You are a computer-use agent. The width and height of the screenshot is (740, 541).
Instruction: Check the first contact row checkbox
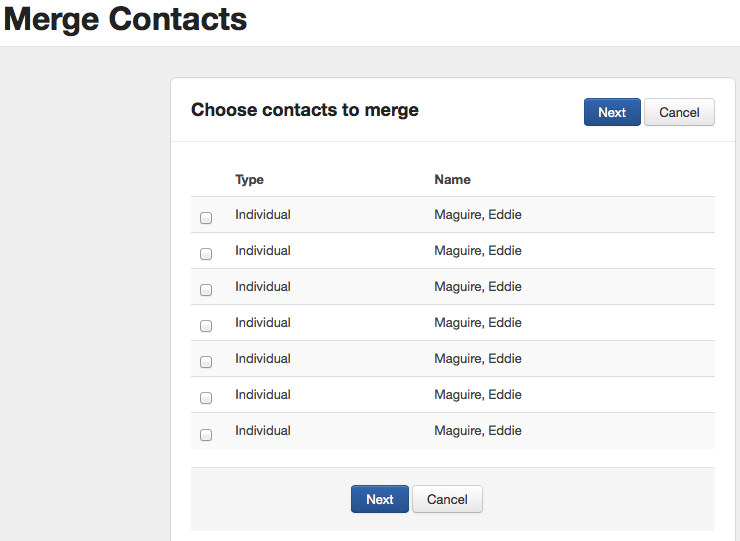(206, 218)
